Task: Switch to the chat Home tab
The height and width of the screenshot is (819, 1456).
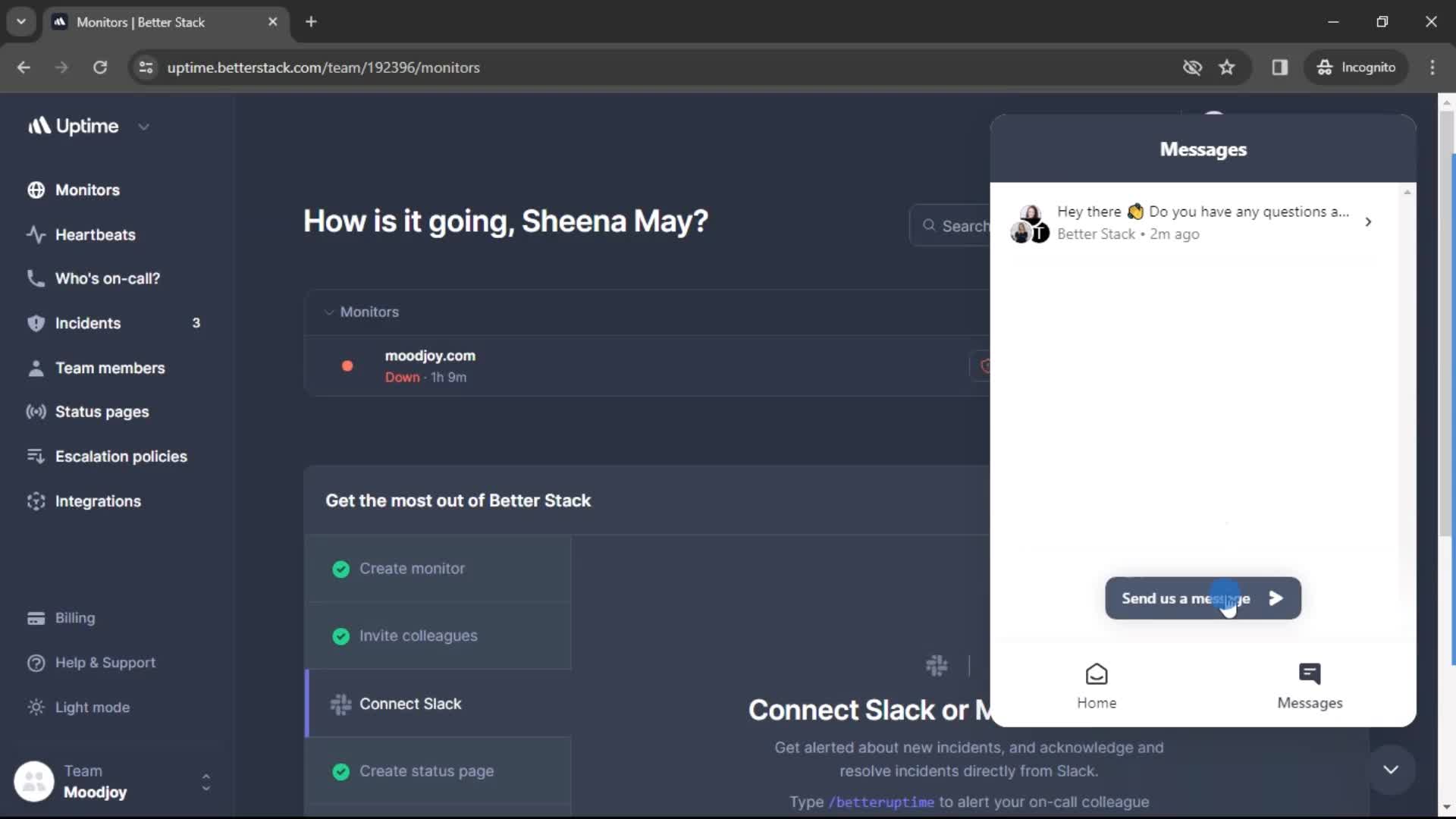Action: pyautogui.click(x=1097, y=686)
